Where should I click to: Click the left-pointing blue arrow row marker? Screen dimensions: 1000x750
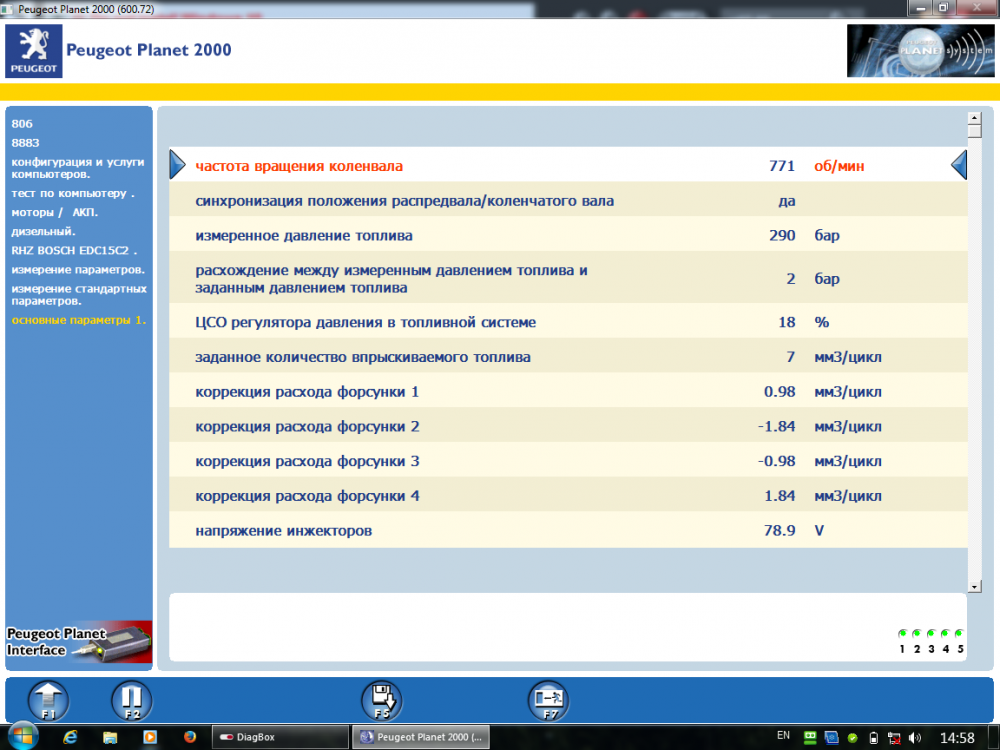coord(958,164)
